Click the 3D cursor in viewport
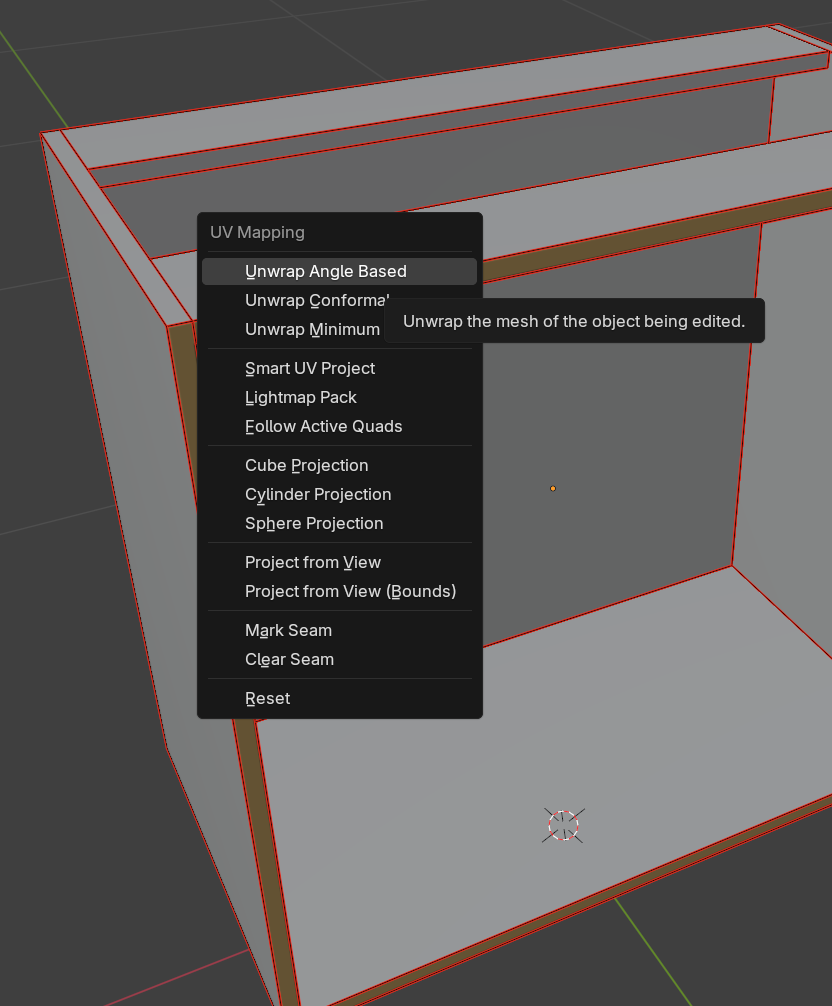Image resolution: width=832 pixels, height=1006 pixels. coord(563,825)
